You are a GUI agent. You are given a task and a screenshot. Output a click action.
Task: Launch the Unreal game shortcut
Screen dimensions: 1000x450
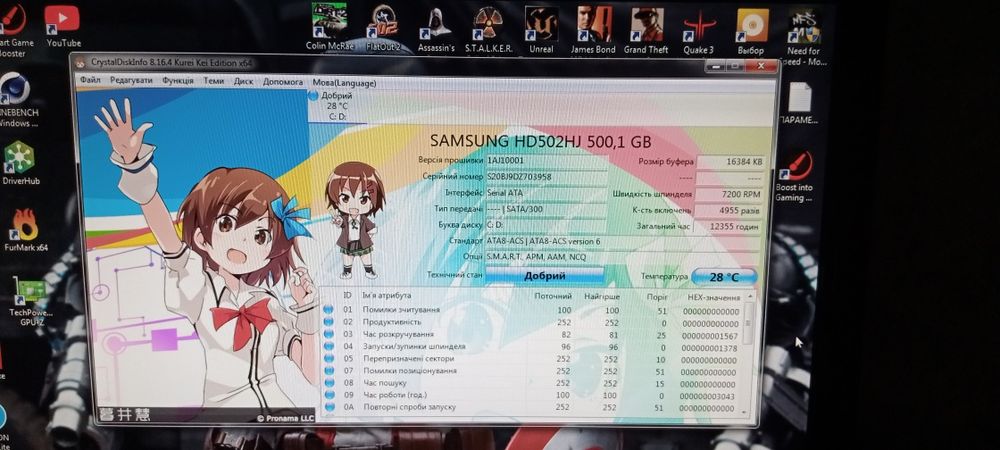[x=541, y=29]
